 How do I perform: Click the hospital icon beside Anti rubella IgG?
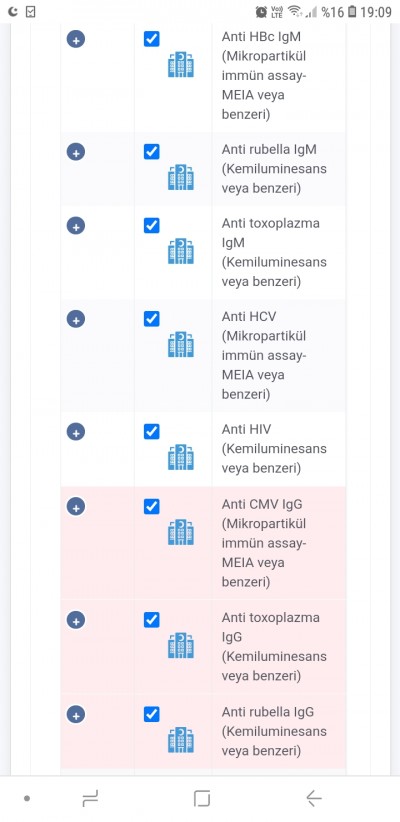(181, 740)
